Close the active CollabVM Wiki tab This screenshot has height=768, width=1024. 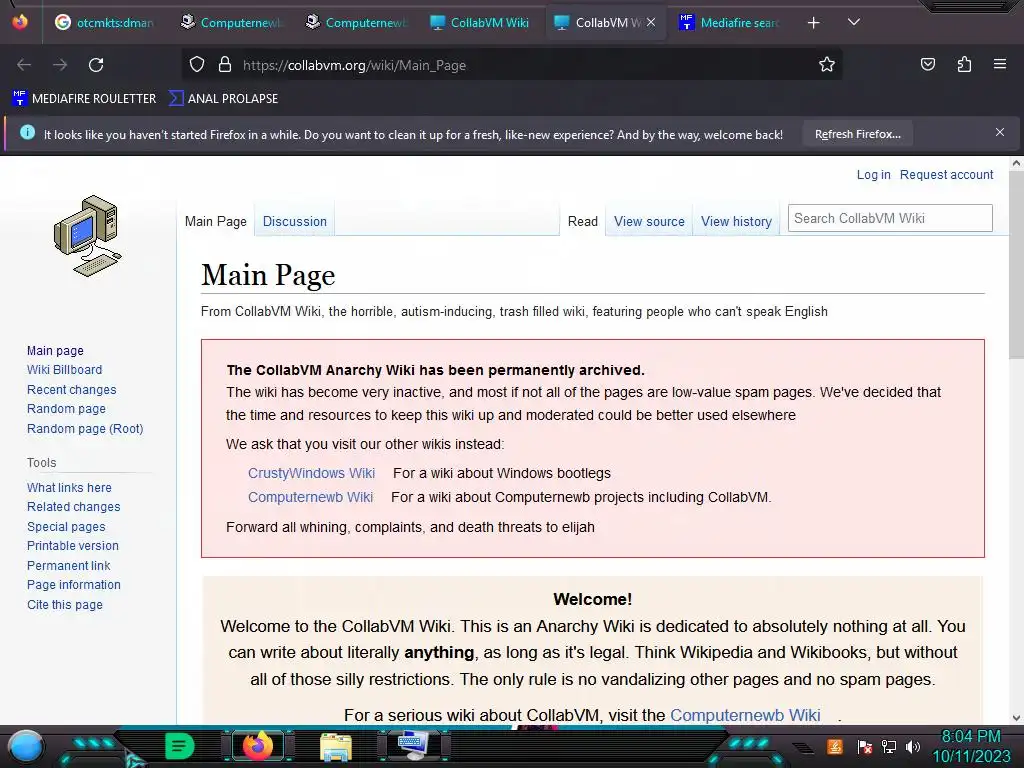click(650, 22)
